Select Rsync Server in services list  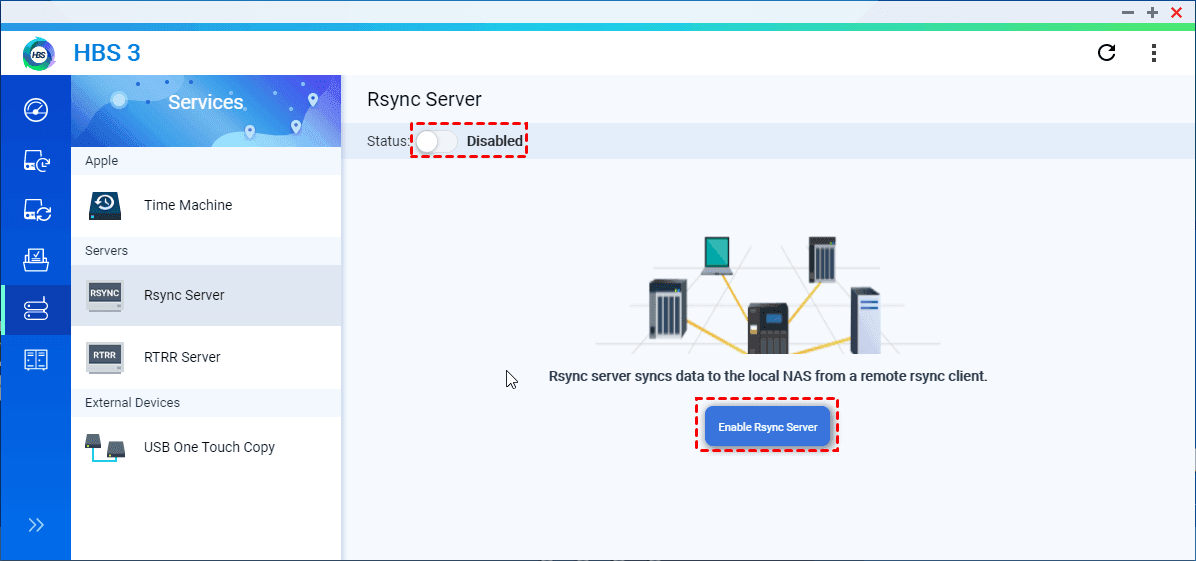pos(184,295)
